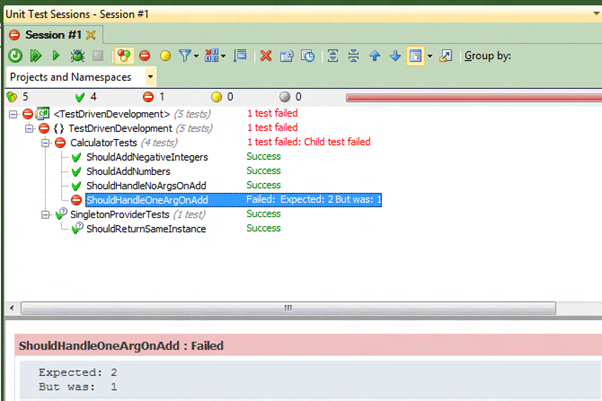The width and height of the screenshot is (602, 401).
Task: Select TestDrivenDevelopment namespace row
Action: (121, 128)
